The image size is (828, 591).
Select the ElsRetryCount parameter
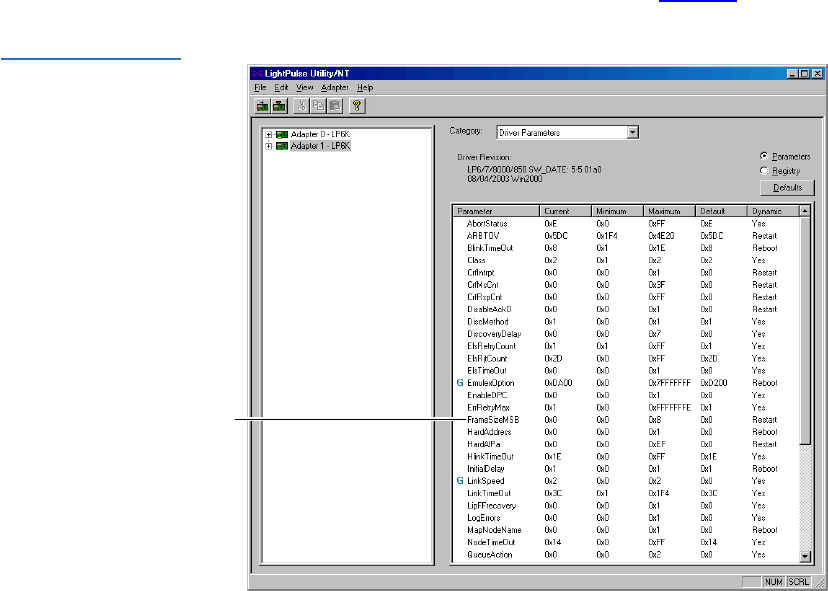[492, 346]
